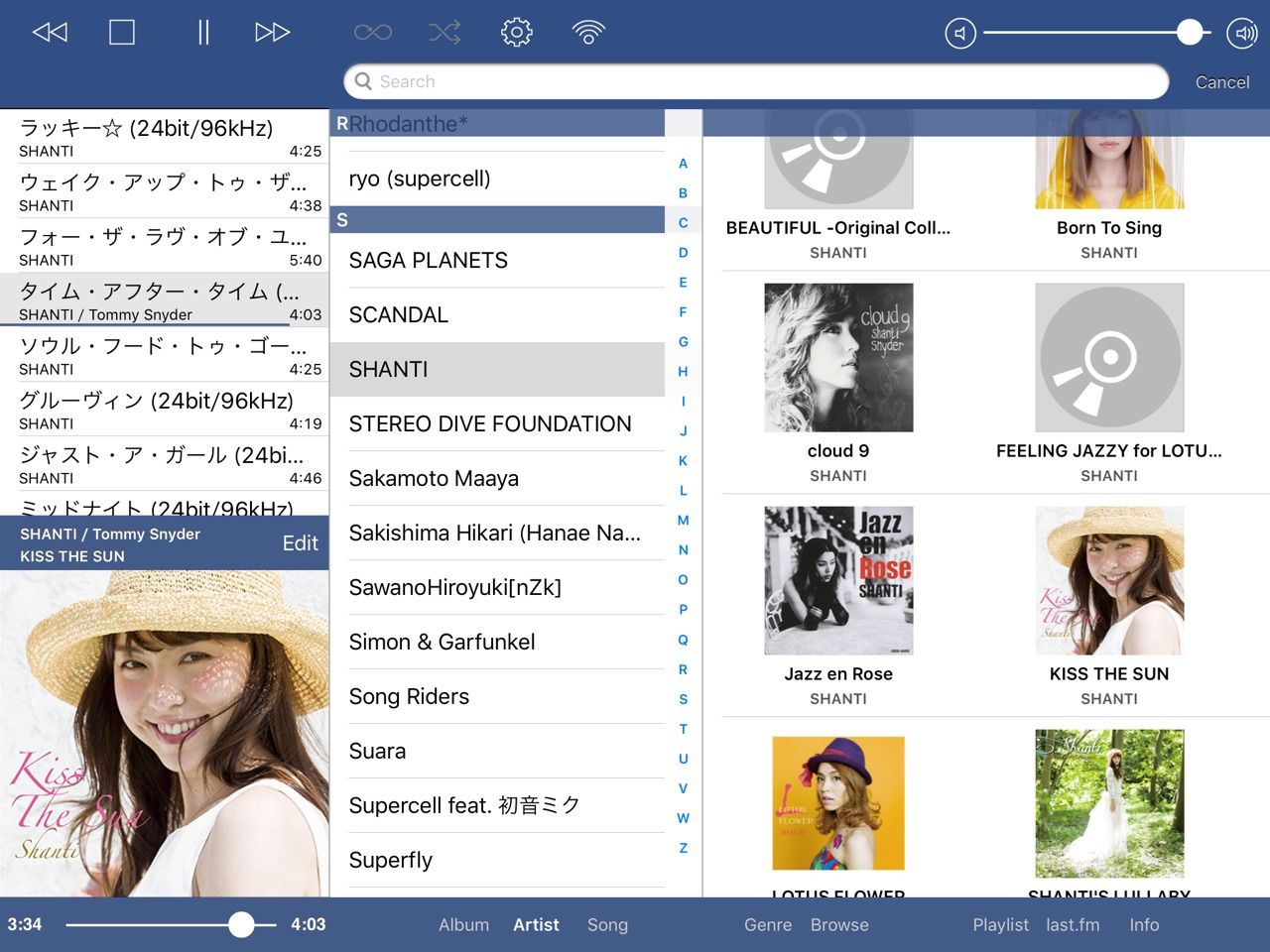This screenshot has height=952, width=1270.
Task: Jump to letter S in index
Action: click(683, 699)
